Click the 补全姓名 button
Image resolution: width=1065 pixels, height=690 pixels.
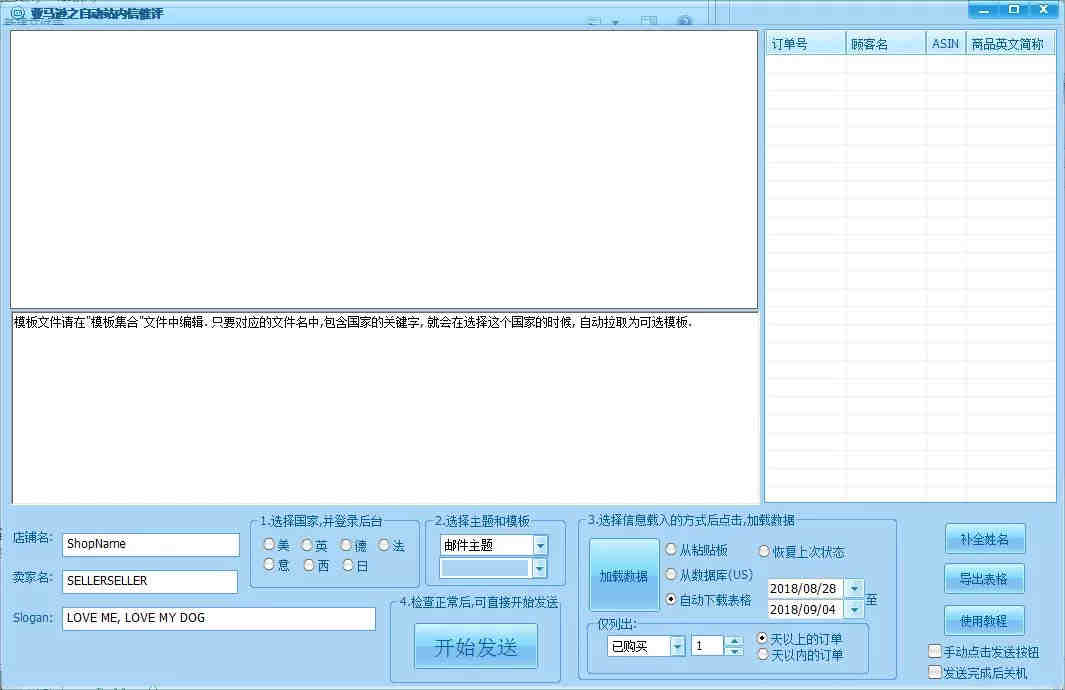984,539
